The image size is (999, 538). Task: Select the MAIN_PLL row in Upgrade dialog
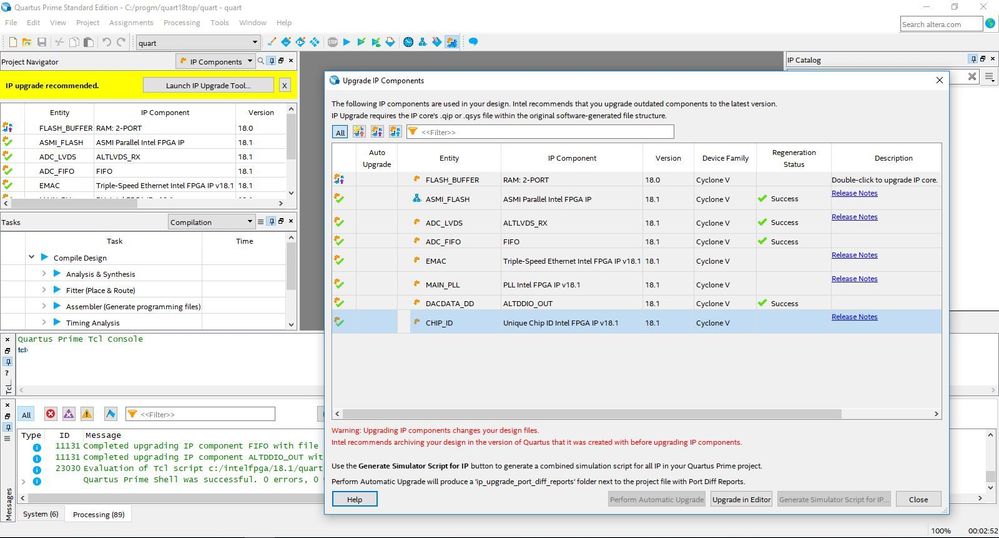tap(636, 284)
